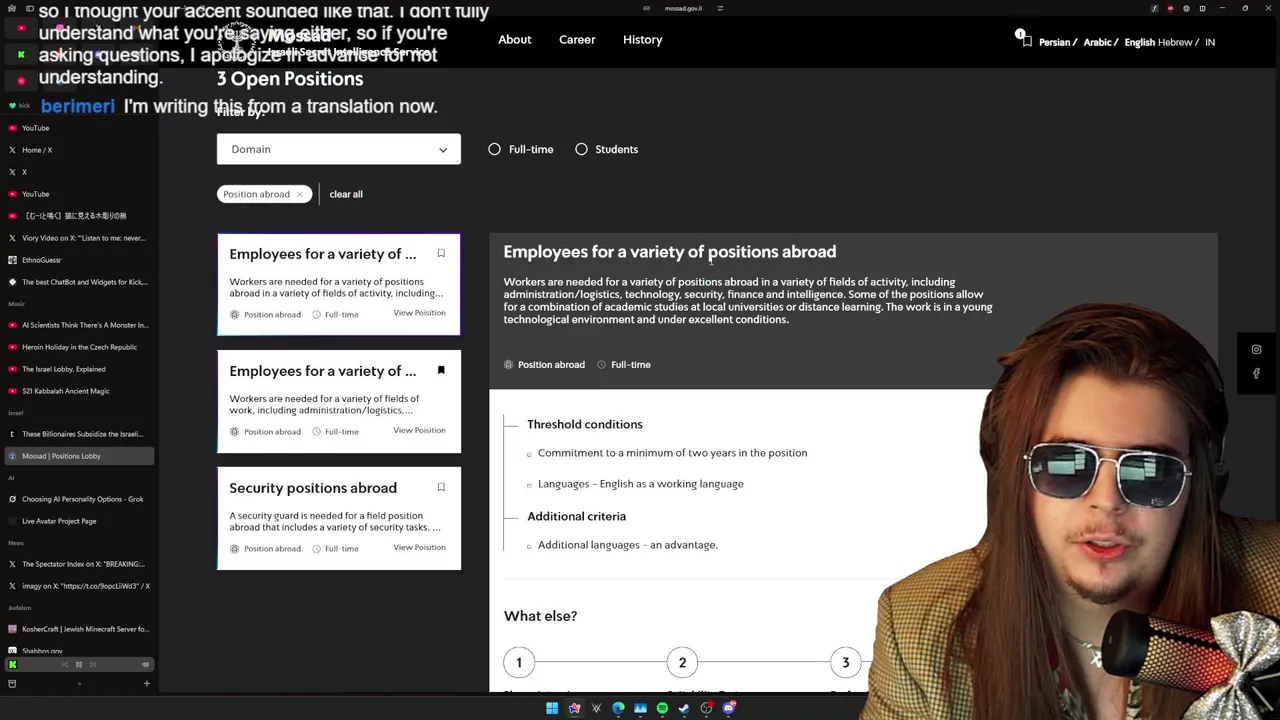Open the Security positions abroad card title
1280x720 pixels.
coord(313,488)
